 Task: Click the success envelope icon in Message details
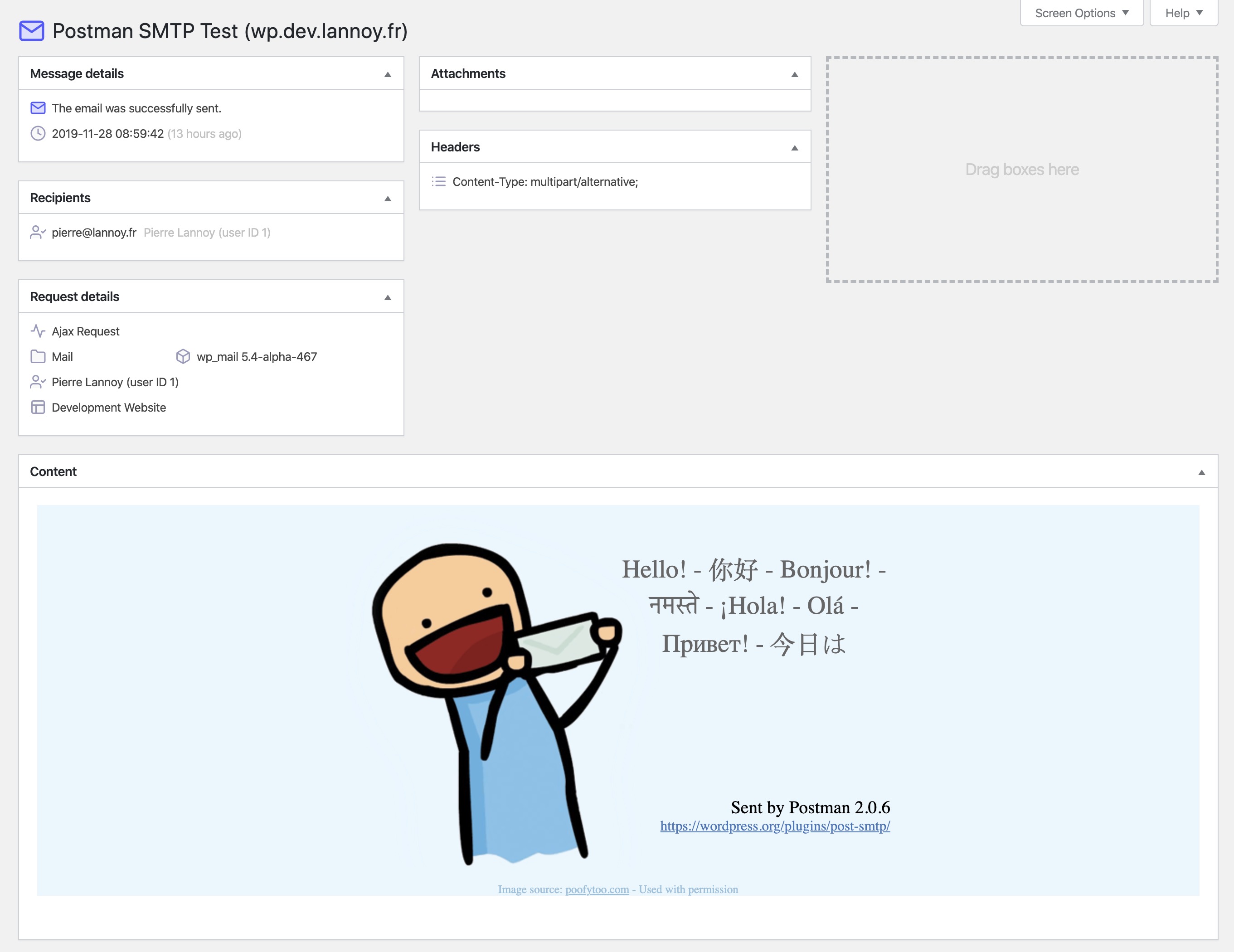(x=38, y=107)
